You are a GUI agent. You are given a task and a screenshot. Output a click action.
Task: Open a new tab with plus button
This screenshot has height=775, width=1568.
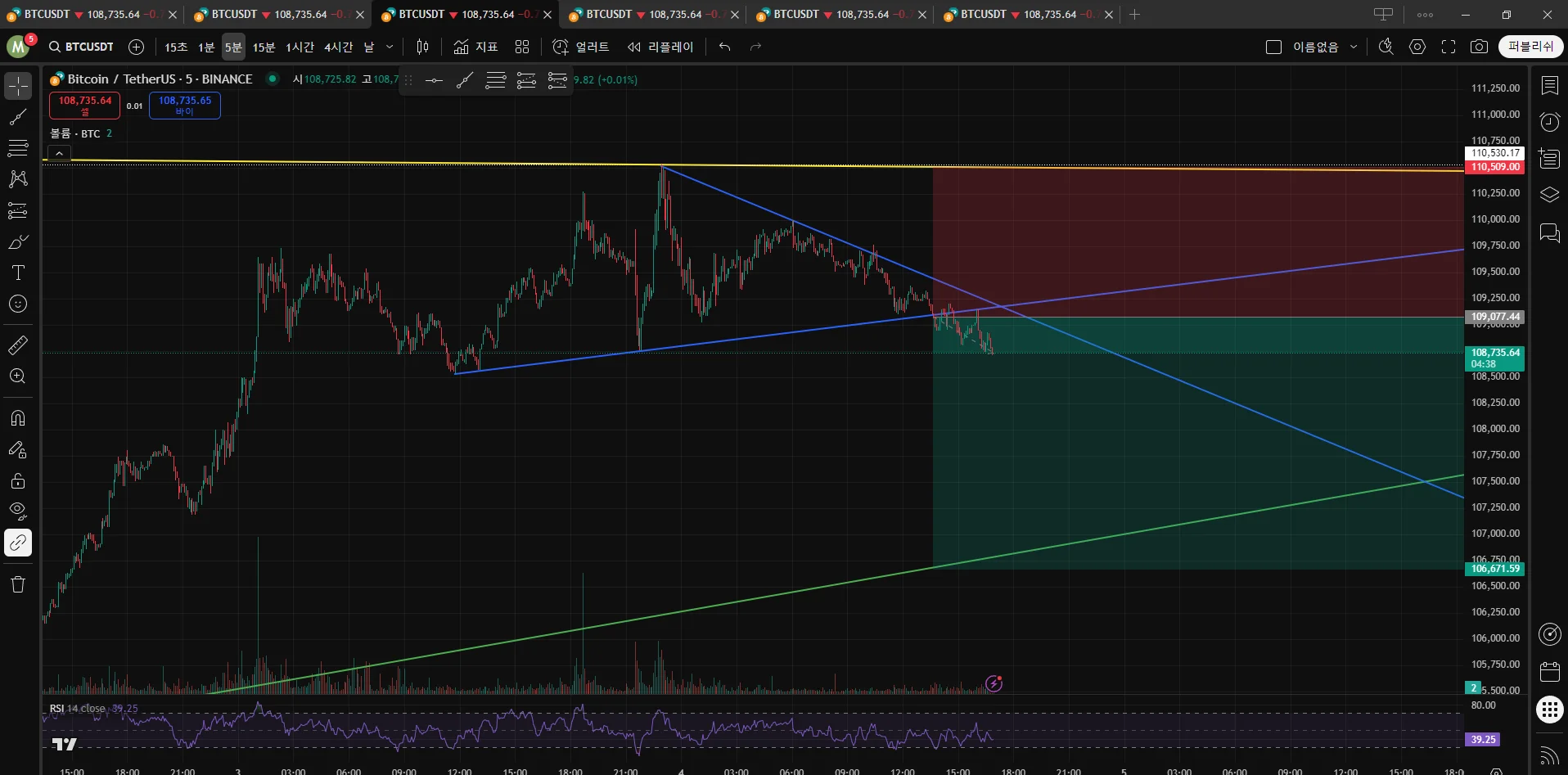click(1134, 15)
